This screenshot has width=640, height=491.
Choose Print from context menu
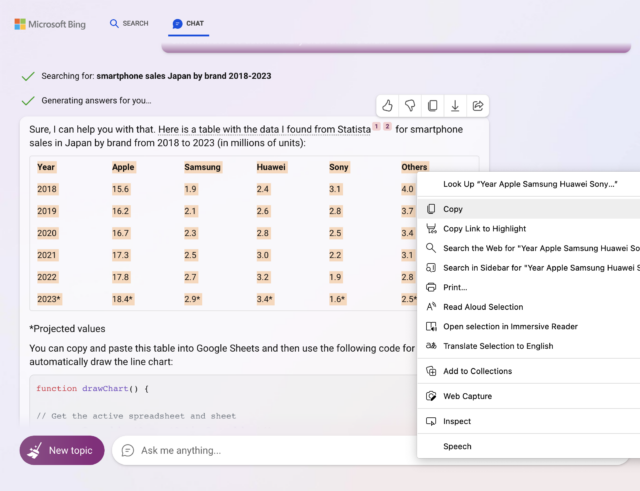click(529, 287)
